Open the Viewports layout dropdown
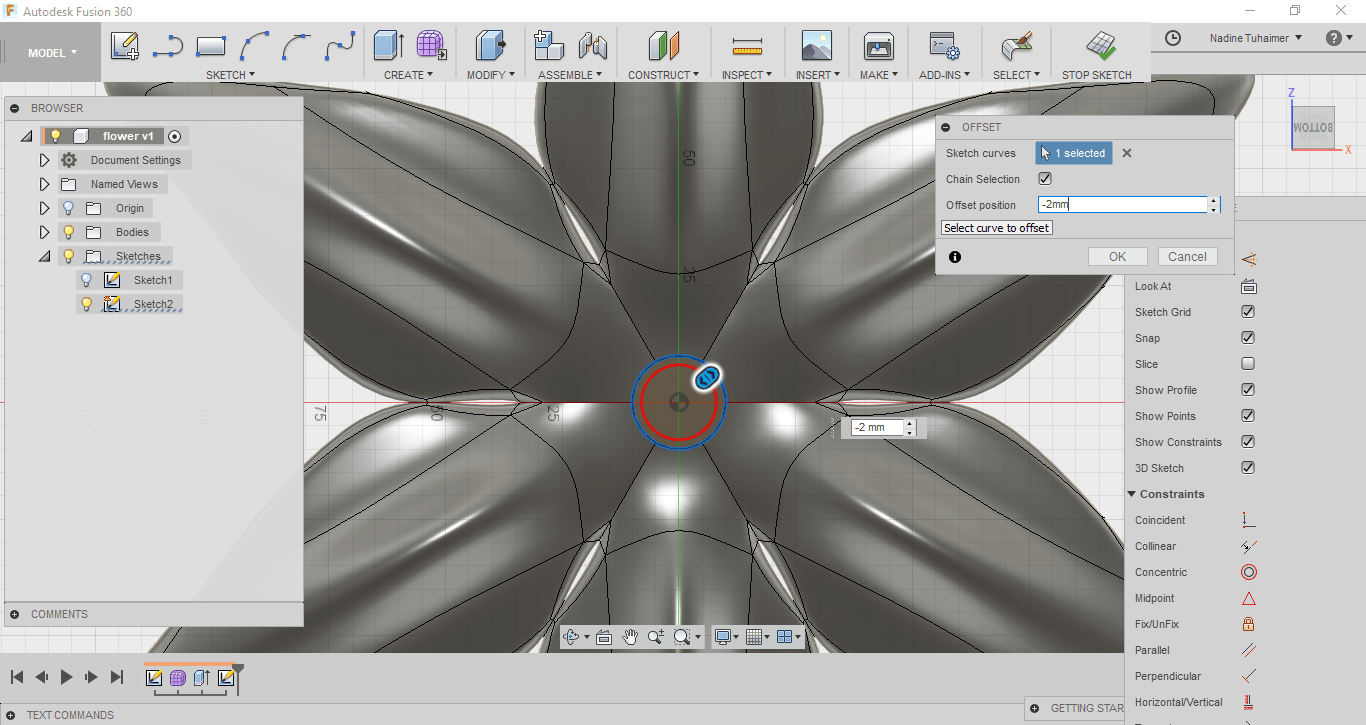The image size is (1366, 725). [x=789, y=636]
